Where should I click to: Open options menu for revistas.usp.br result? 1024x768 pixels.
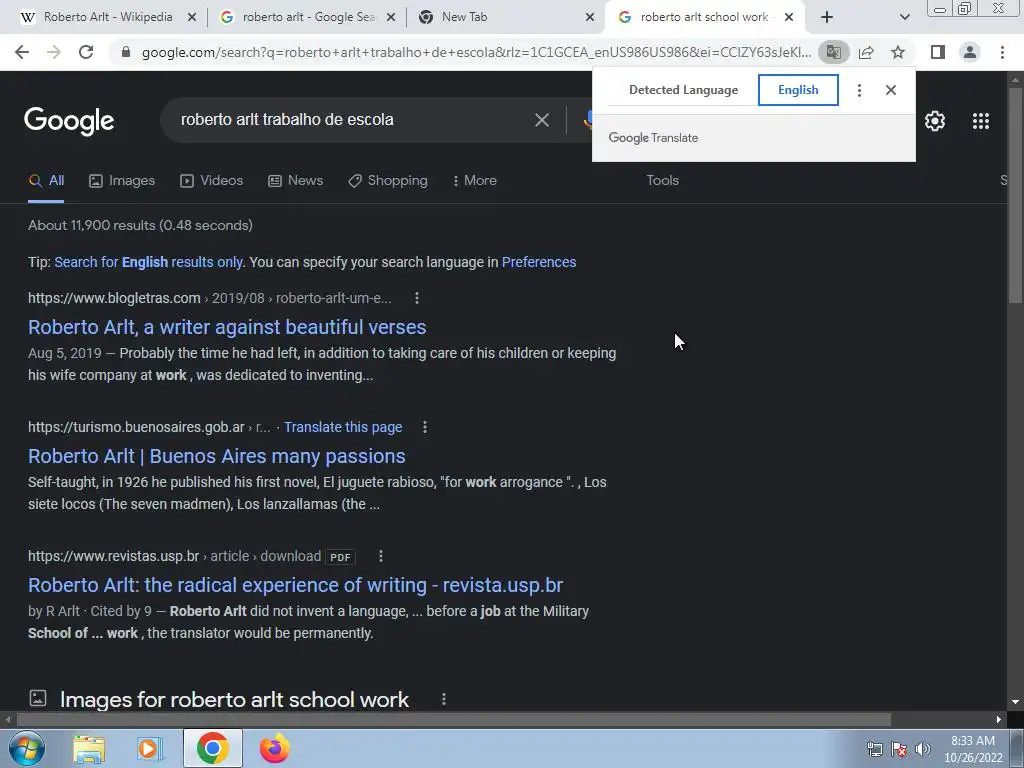(x=381, y=556)
